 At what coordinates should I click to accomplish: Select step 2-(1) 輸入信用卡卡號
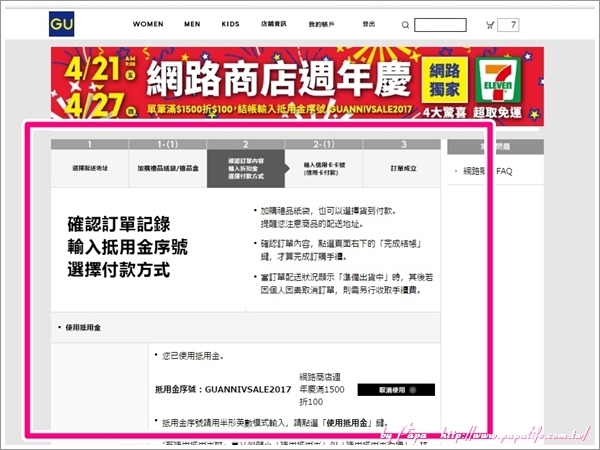pyautogui.click(x=324, y=163)
